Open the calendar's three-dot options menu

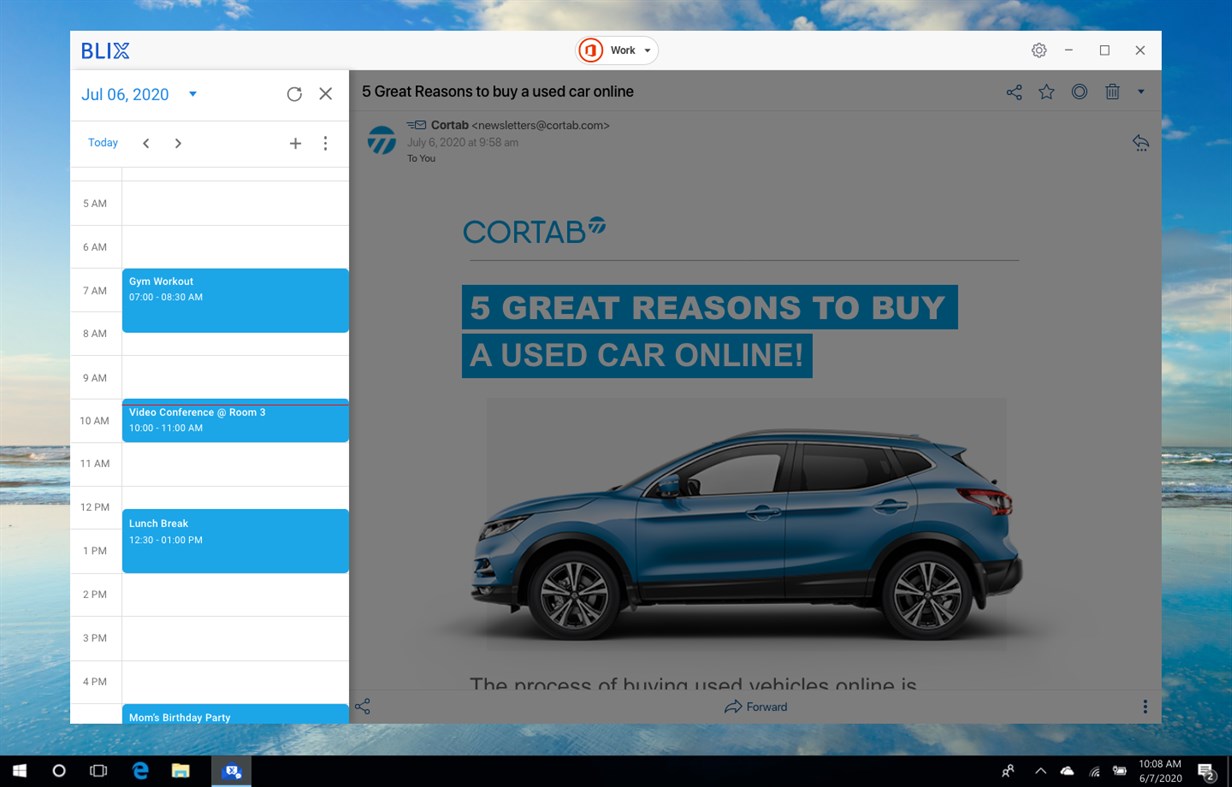(x=325, y=143)
